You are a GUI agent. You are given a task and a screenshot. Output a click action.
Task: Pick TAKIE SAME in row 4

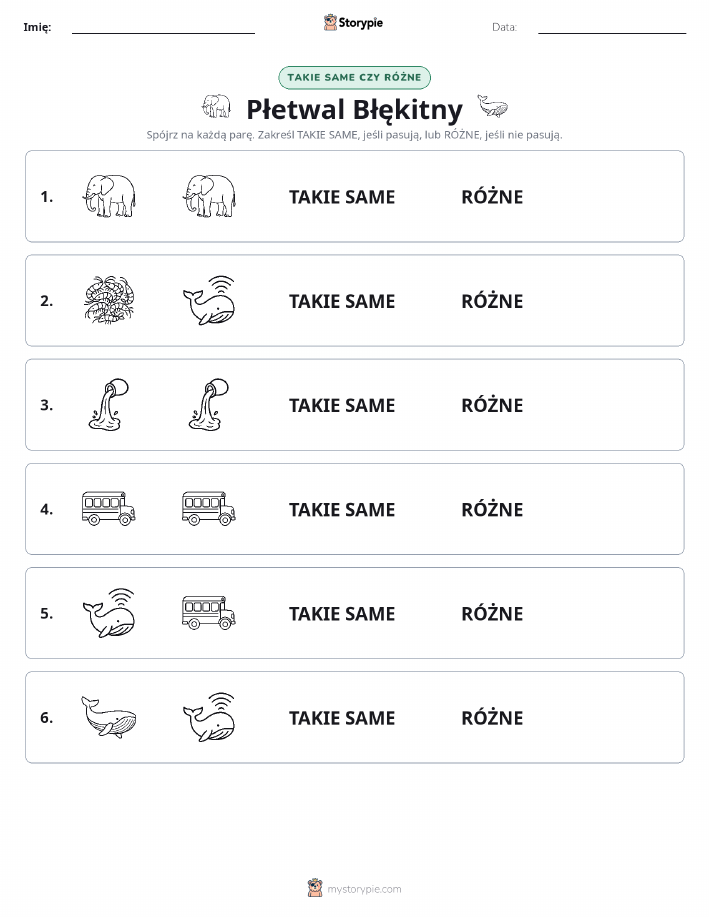click(342, 509)
